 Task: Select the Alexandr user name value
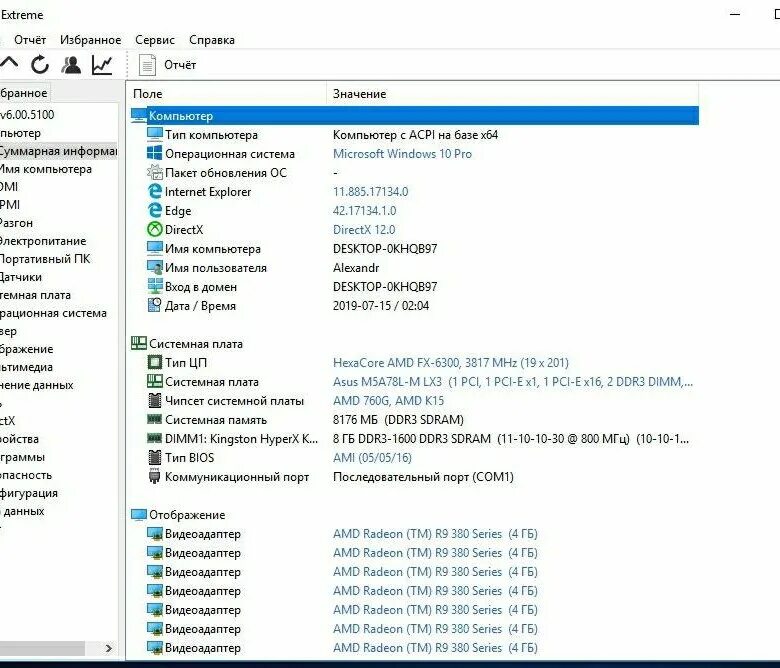click(356, 268)
